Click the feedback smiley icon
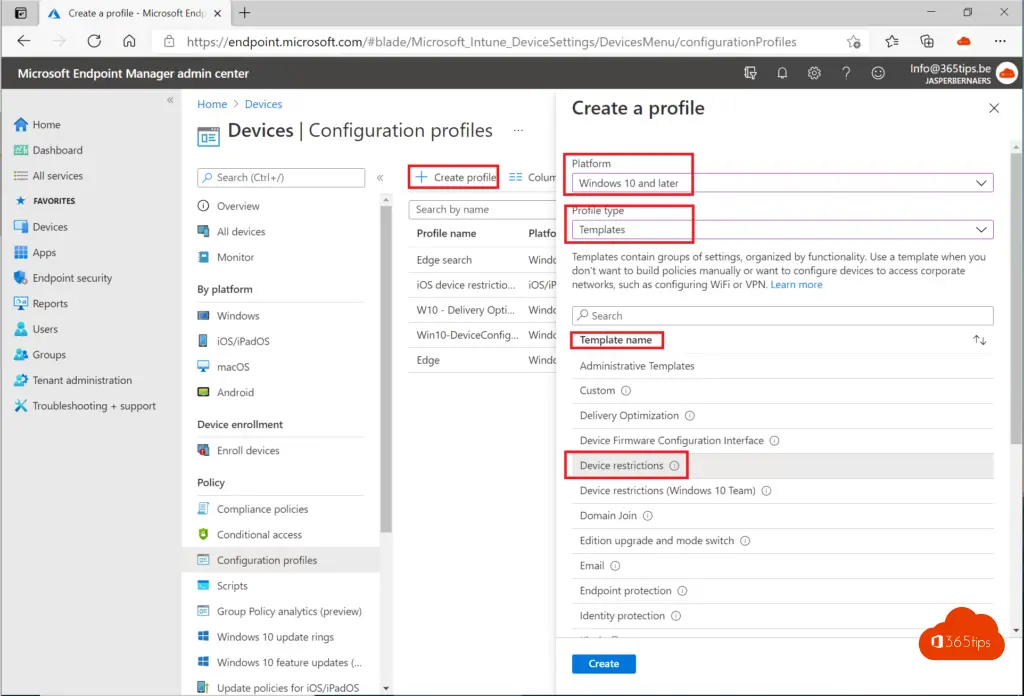 click(878, 73)
